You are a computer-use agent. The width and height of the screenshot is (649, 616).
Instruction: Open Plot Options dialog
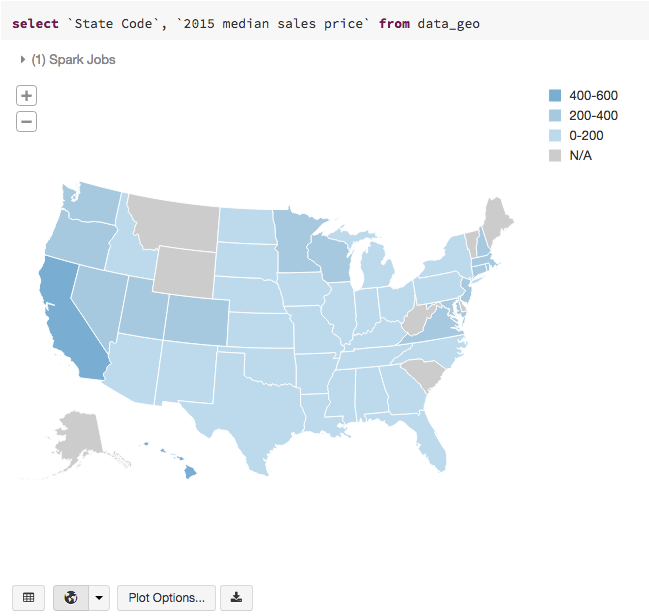point(167,598)
